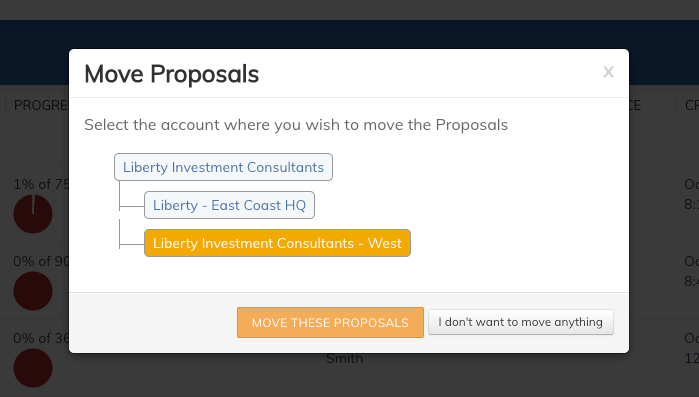Cancel with I don't want to move anything
This screenshot has height=397, width=699.
[x=521, y=322]
